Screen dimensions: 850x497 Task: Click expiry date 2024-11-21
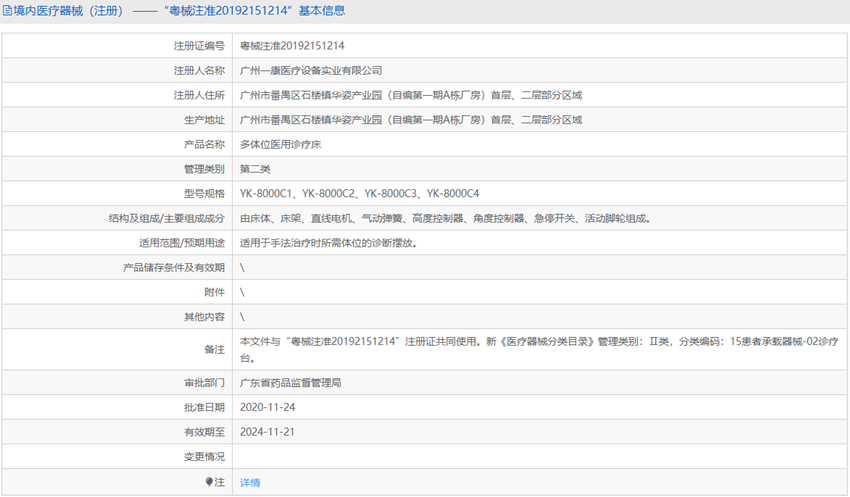[268, 432]
